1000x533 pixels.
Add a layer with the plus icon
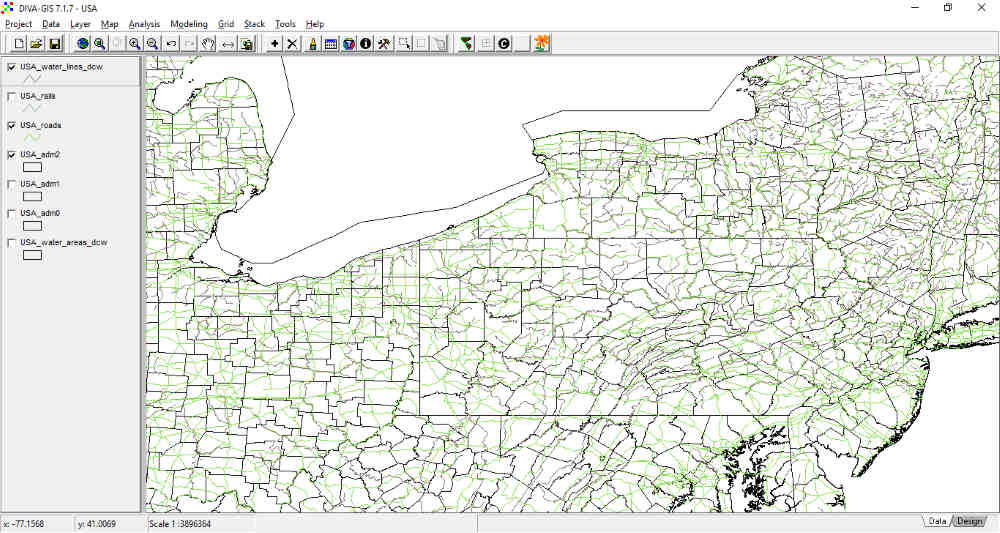tap(274, 43)
